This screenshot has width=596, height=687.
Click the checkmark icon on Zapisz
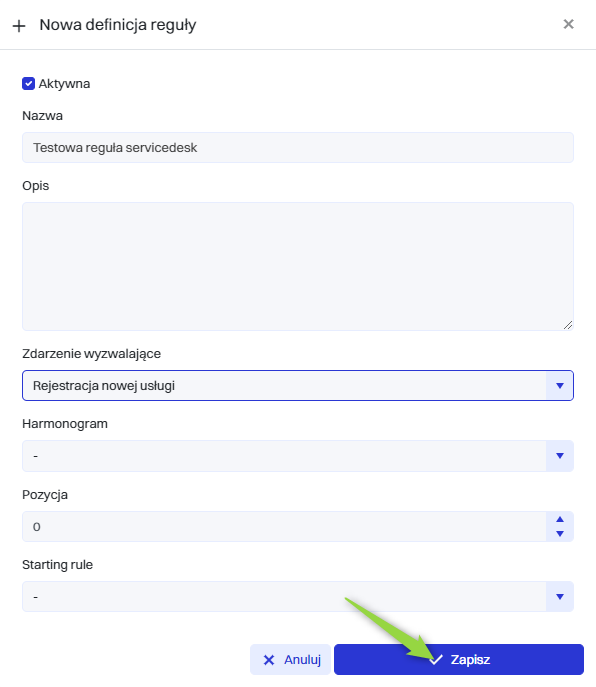pyautogui.click(x=436, y=659)
